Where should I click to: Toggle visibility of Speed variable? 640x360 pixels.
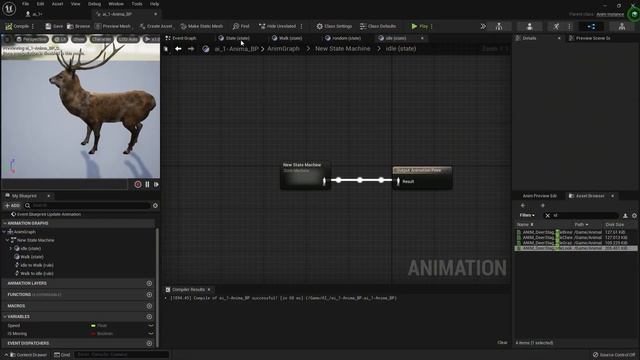[151, 326]
